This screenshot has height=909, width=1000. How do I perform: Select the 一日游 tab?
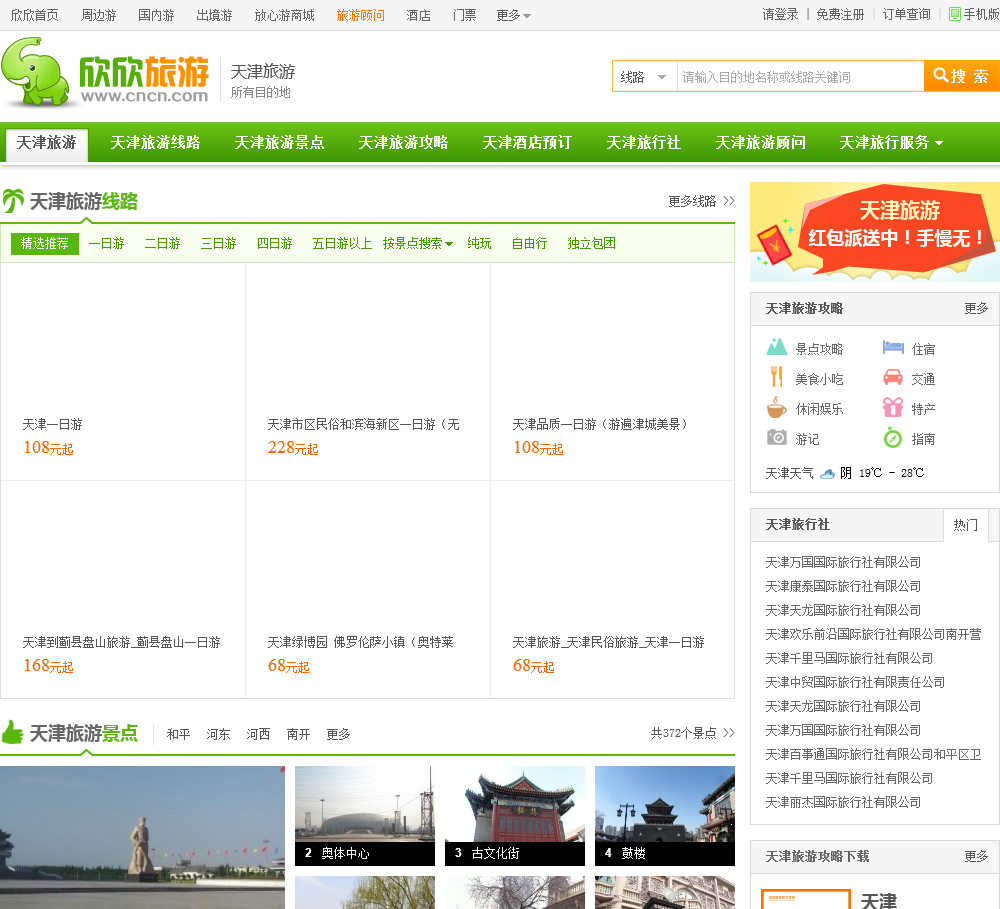[106, 244]
